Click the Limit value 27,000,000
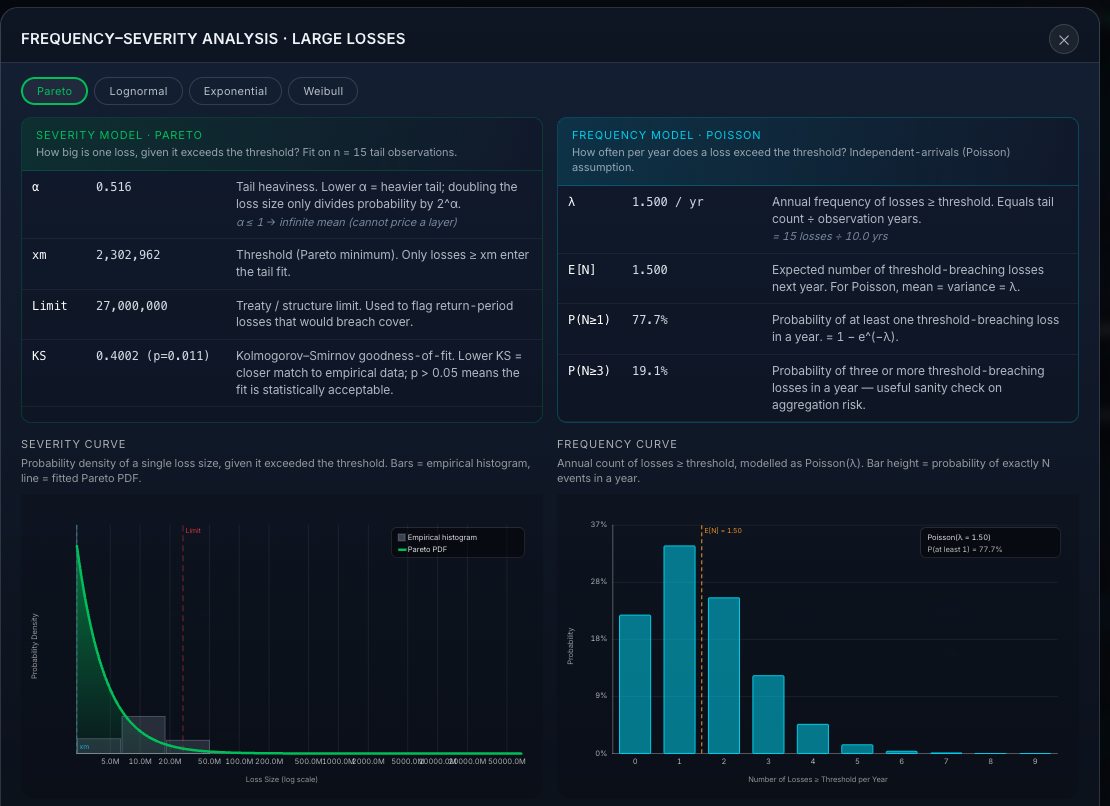The width and height of the screenshot is (1110, 806). point(132,306)
